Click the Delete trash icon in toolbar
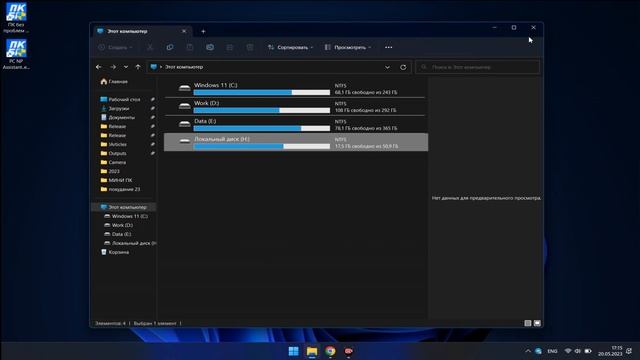Viewport: 640px width, 360px height. tap(250, 47)
